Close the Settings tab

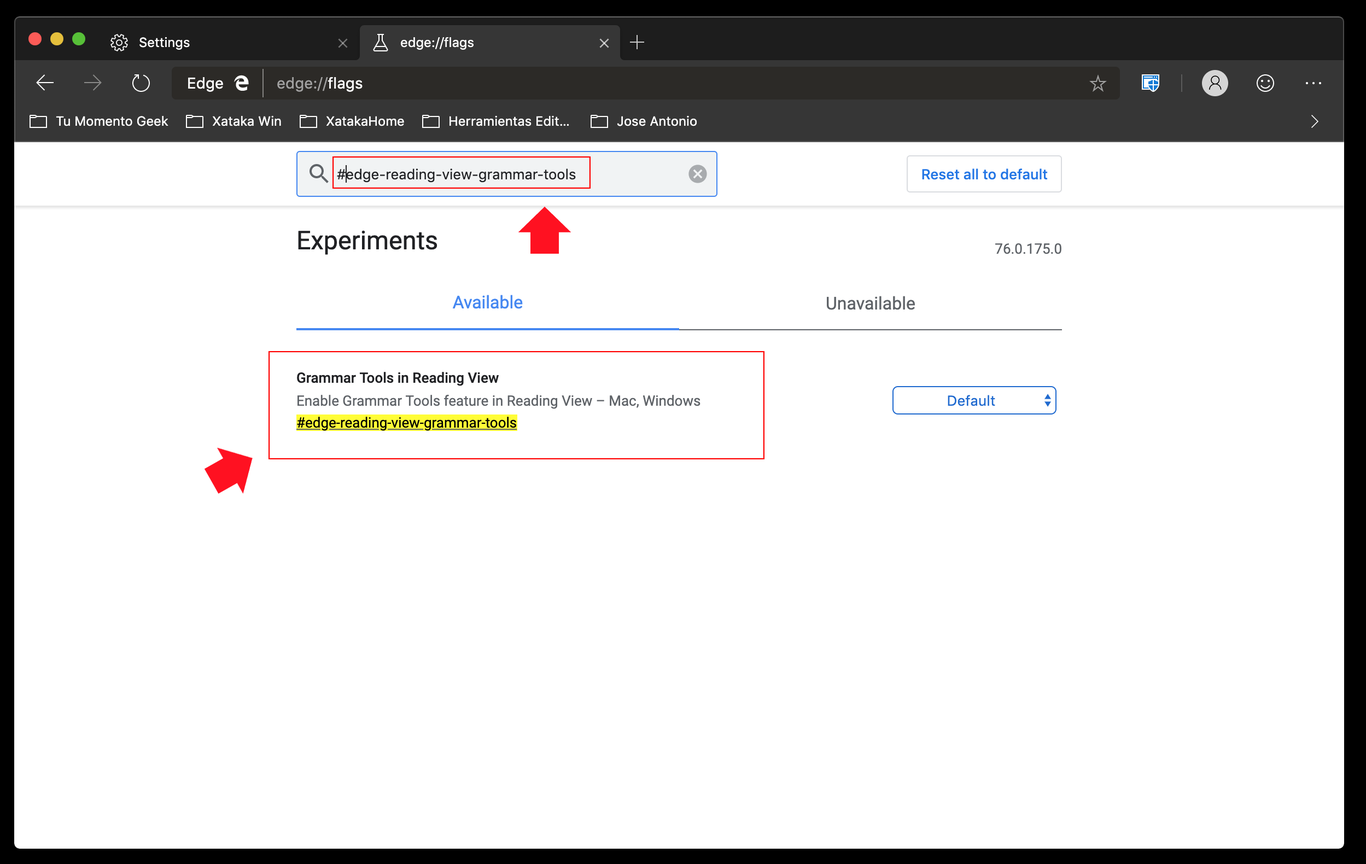tap(343, 43)
